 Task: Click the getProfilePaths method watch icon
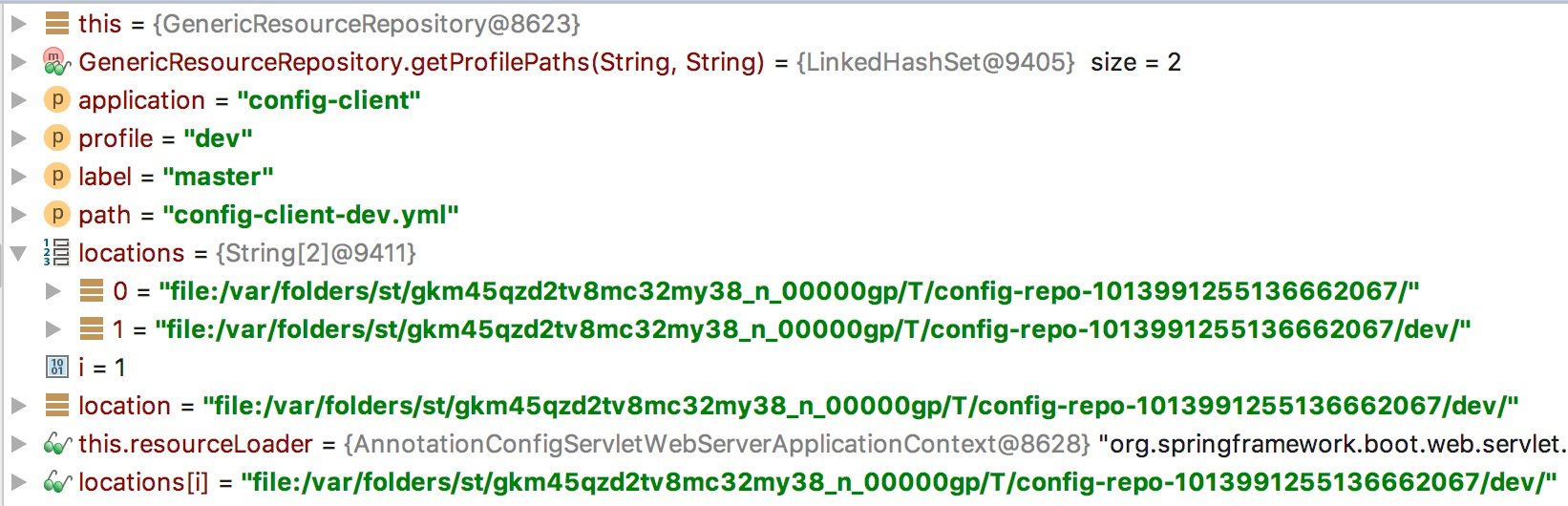57,62
